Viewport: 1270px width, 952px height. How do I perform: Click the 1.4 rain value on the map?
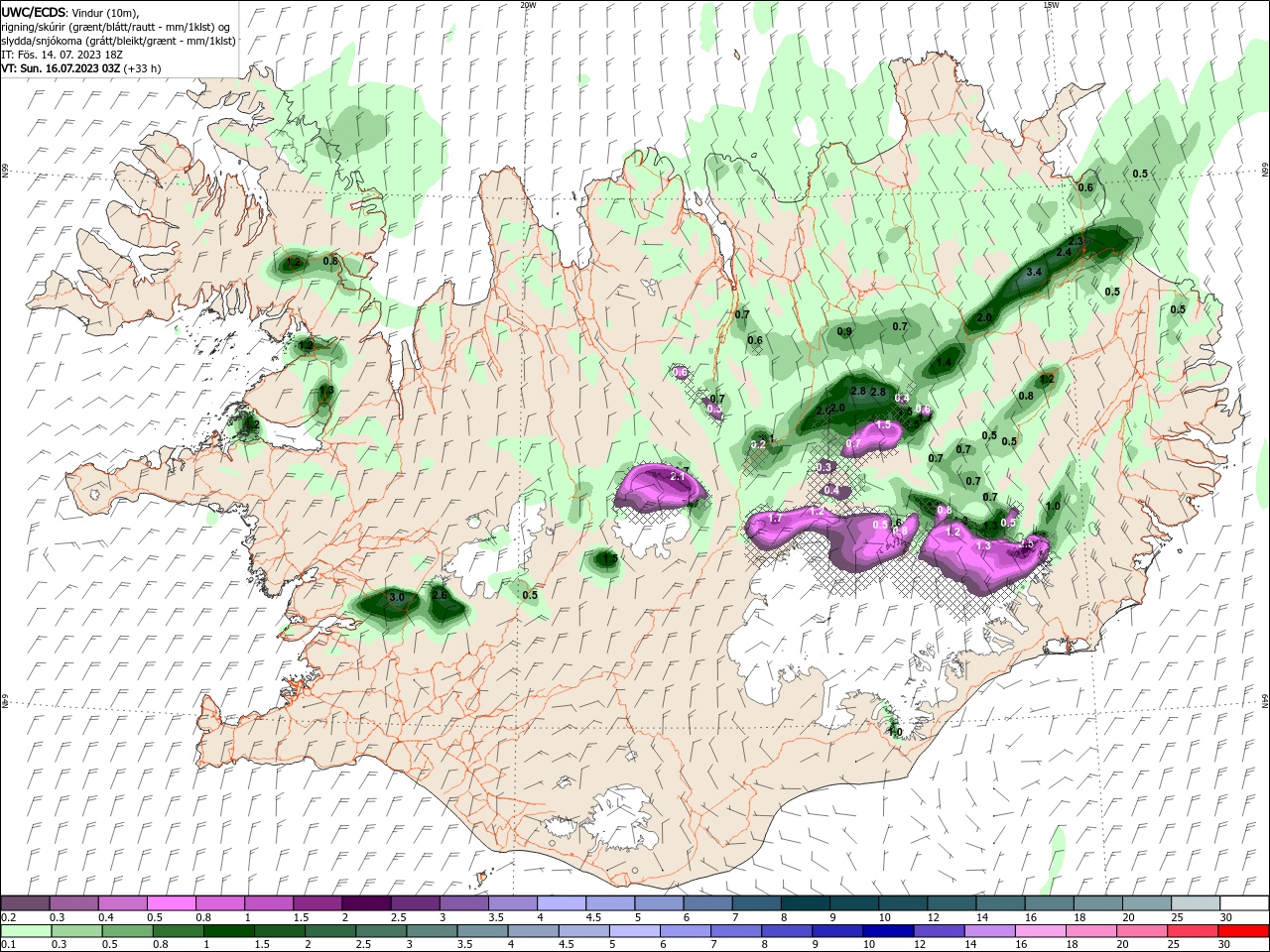[x=944, y=363]
